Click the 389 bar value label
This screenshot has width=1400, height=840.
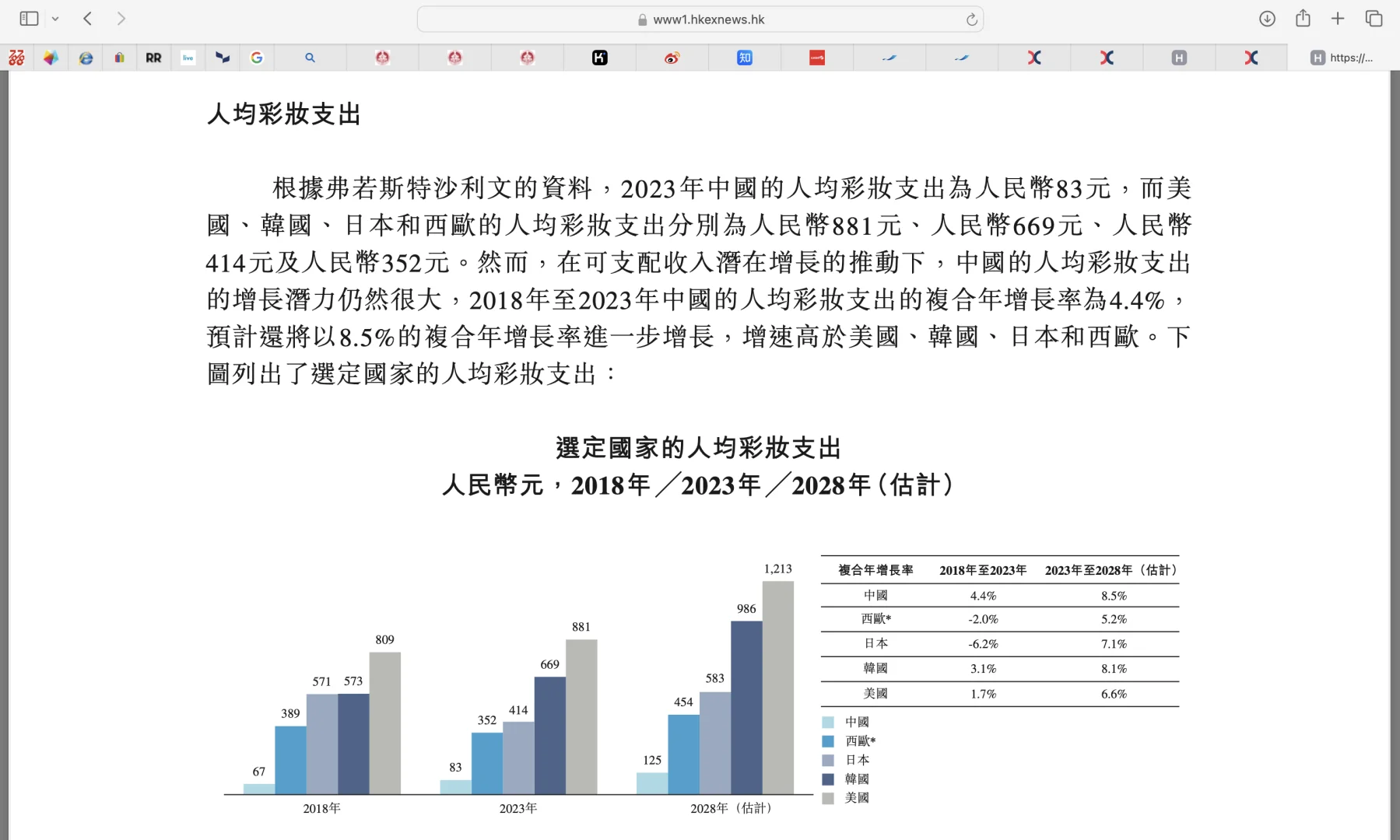coord(290,713)
